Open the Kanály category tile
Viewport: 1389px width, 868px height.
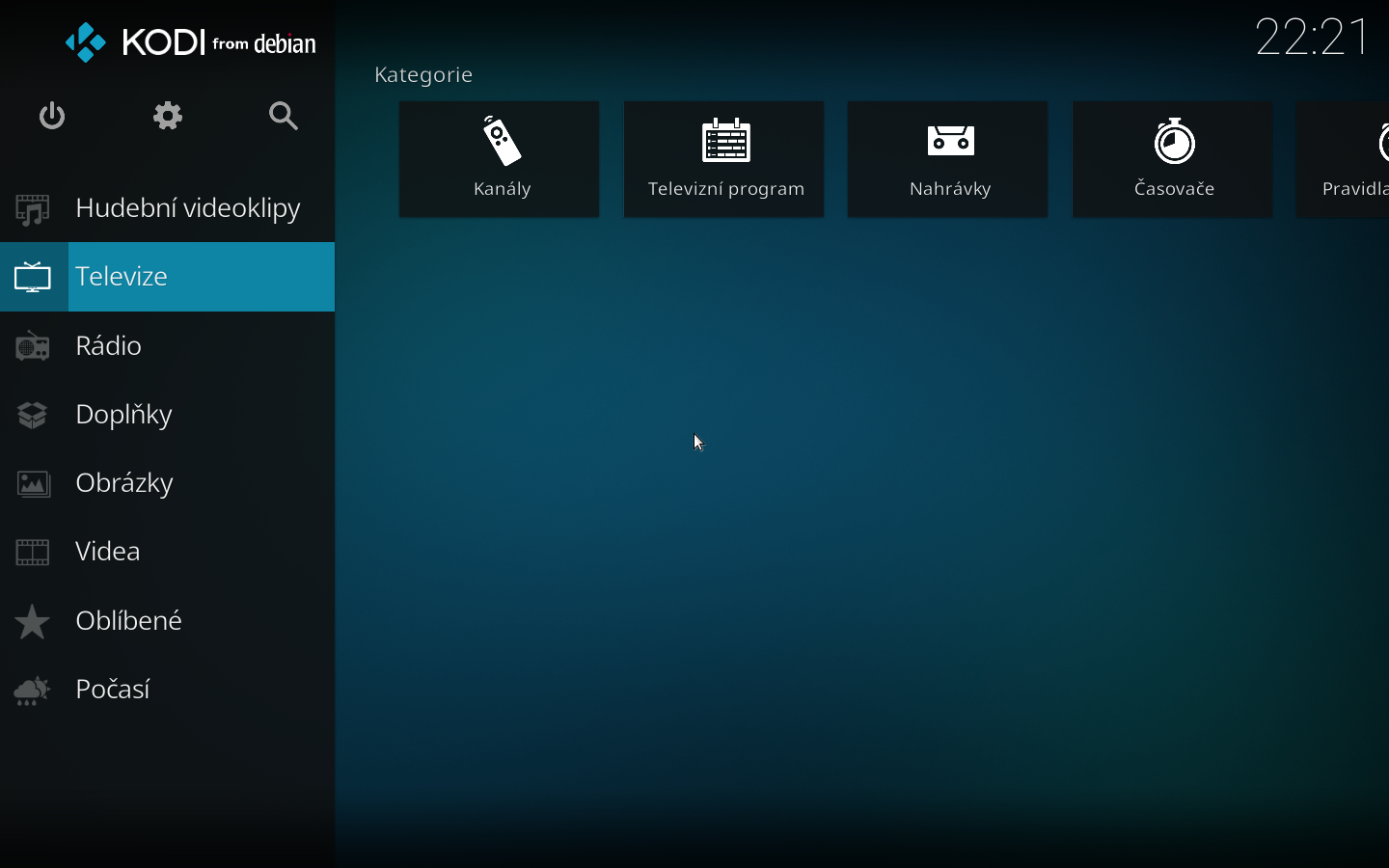tap(499, 159)
